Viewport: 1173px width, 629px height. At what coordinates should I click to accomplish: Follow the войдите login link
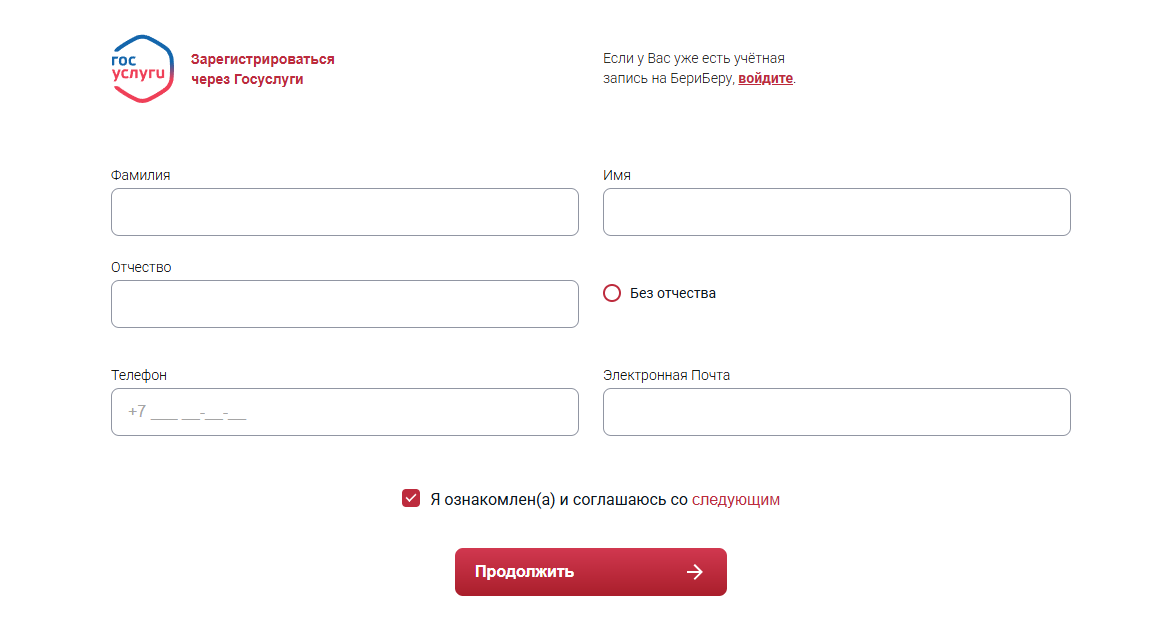pyautogui.click(x=765, y=78)
